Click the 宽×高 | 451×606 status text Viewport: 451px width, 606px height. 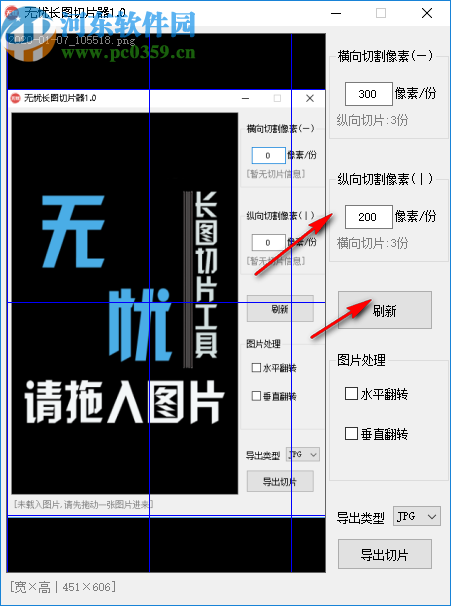(x=63, y=587)
